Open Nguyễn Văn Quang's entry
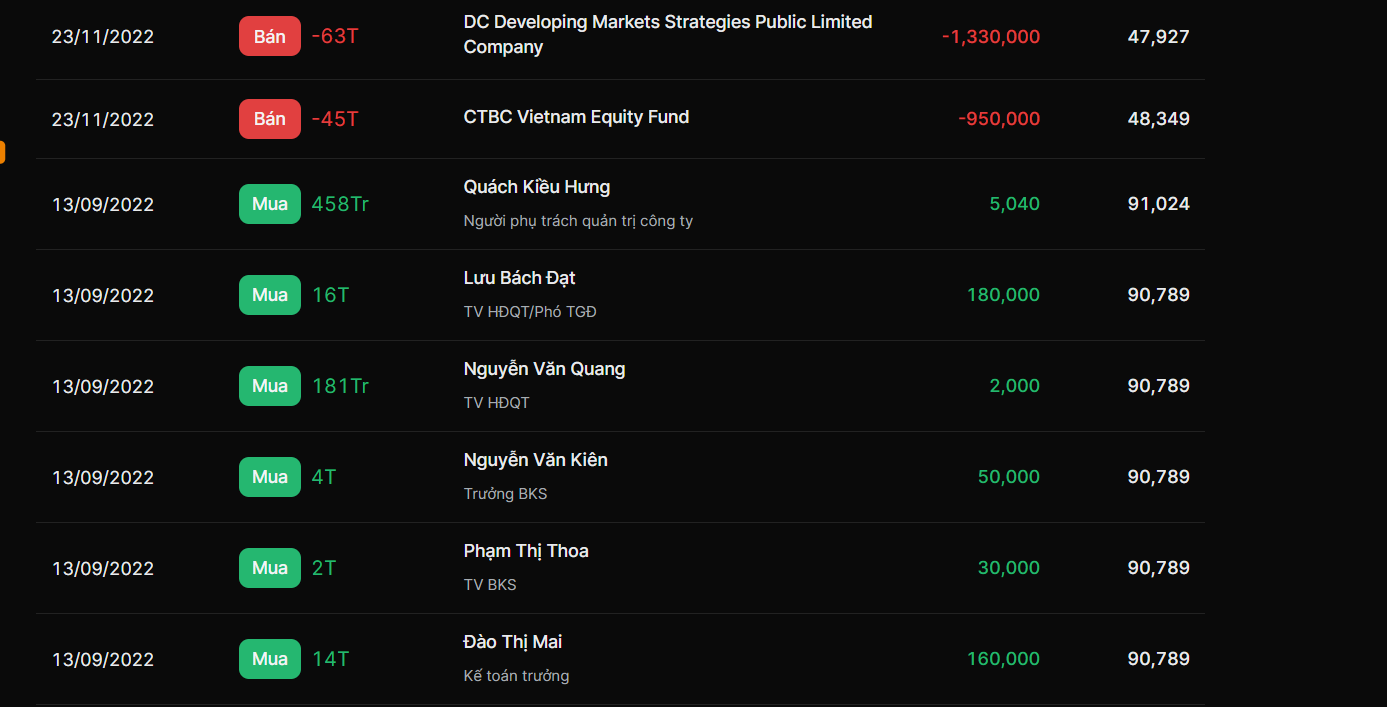Image resolution: width=1387 pixels, height=707 pixels. tap(544, 369)
